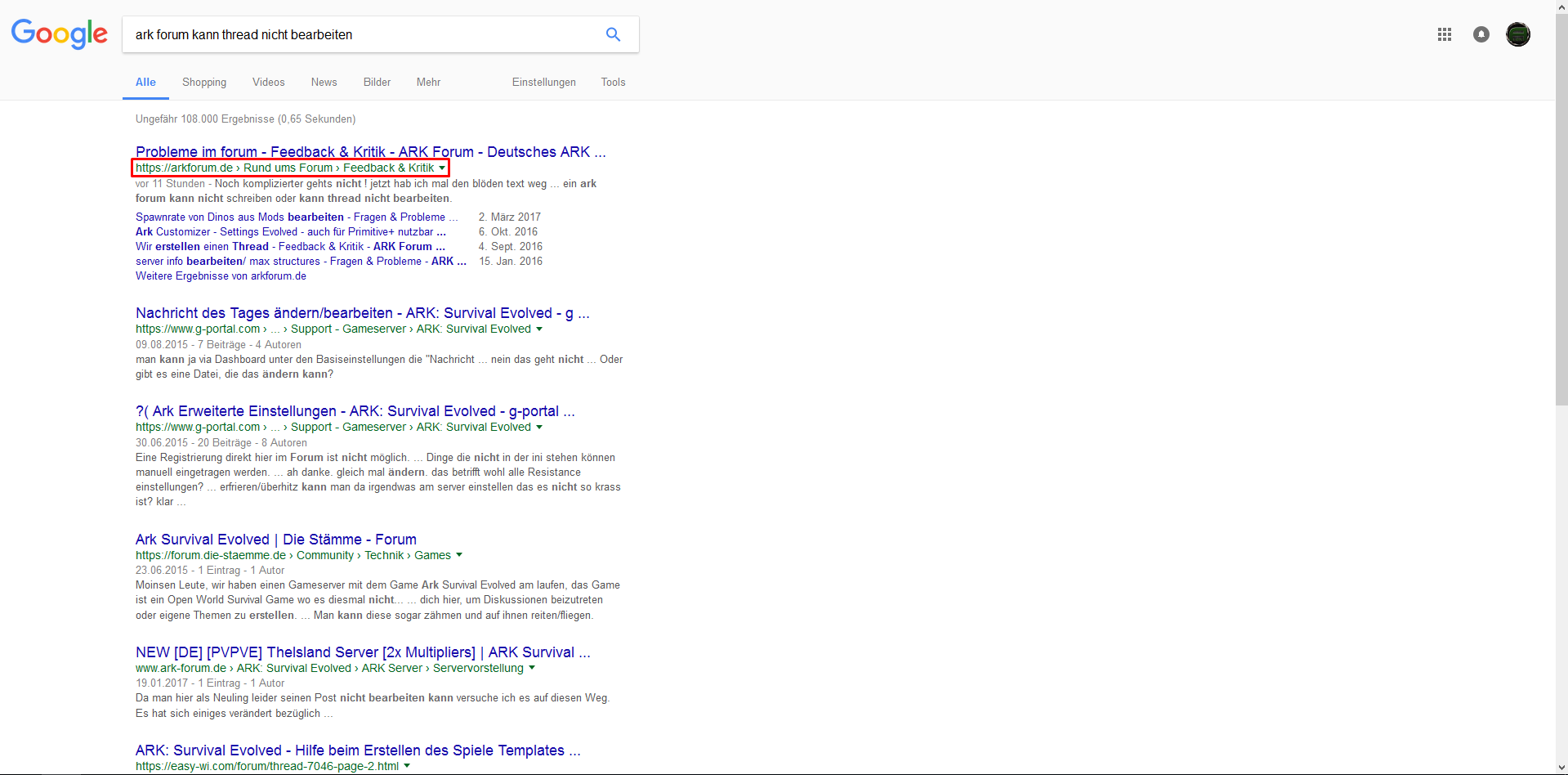Open 'Probleme im forum - Feedback & Kritik' result

[x=371, y=152]
